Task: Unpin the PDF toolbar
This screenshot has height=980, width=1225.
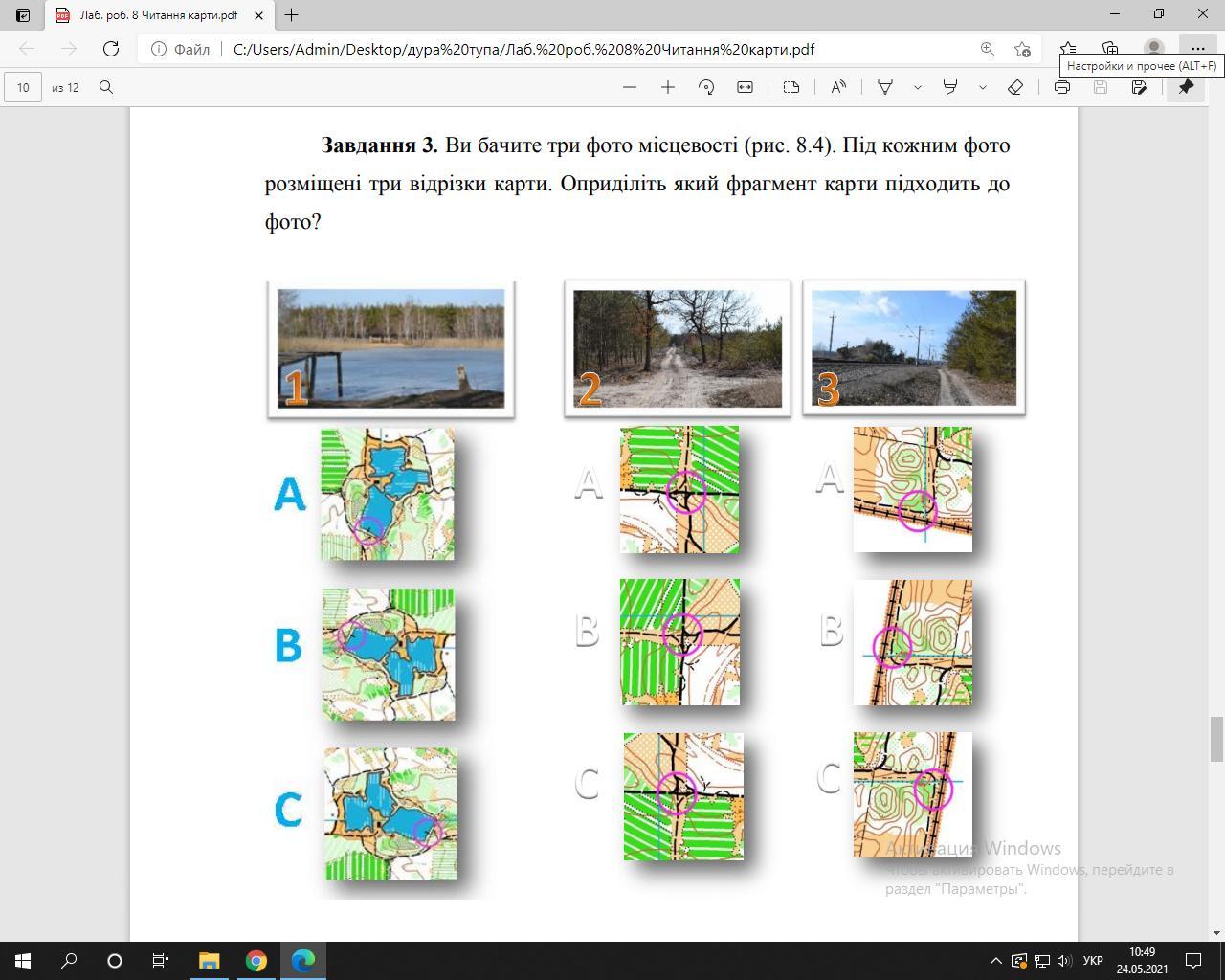Action: [1186, 87]
